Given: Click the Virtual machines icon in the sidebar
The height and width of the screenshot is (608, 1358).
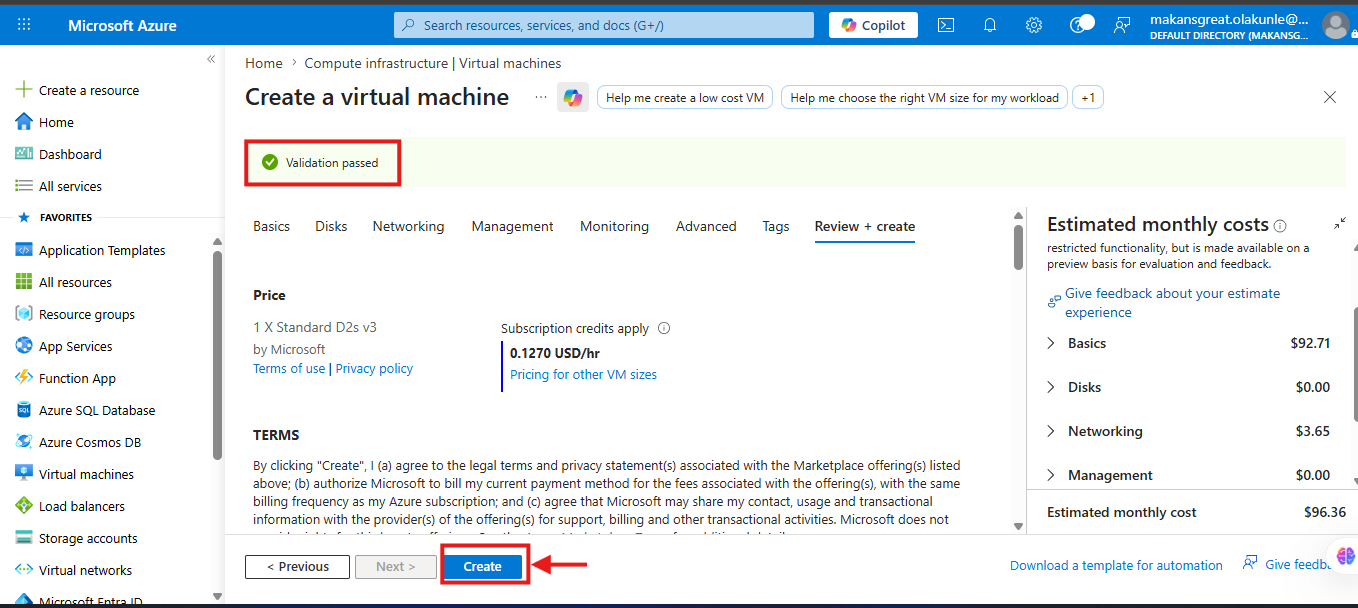Looking at the screenshot, I should point(24,474).
